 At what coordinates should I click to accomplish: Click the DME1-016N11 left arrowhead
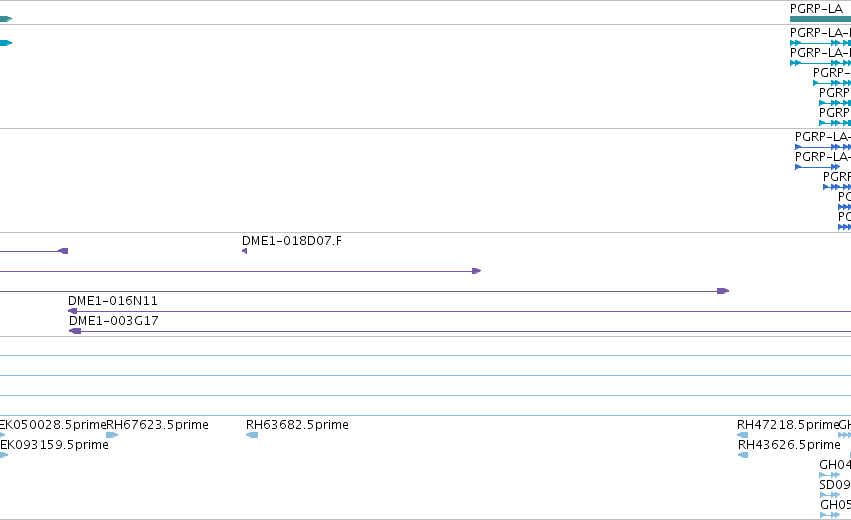[x=72, y=311]
